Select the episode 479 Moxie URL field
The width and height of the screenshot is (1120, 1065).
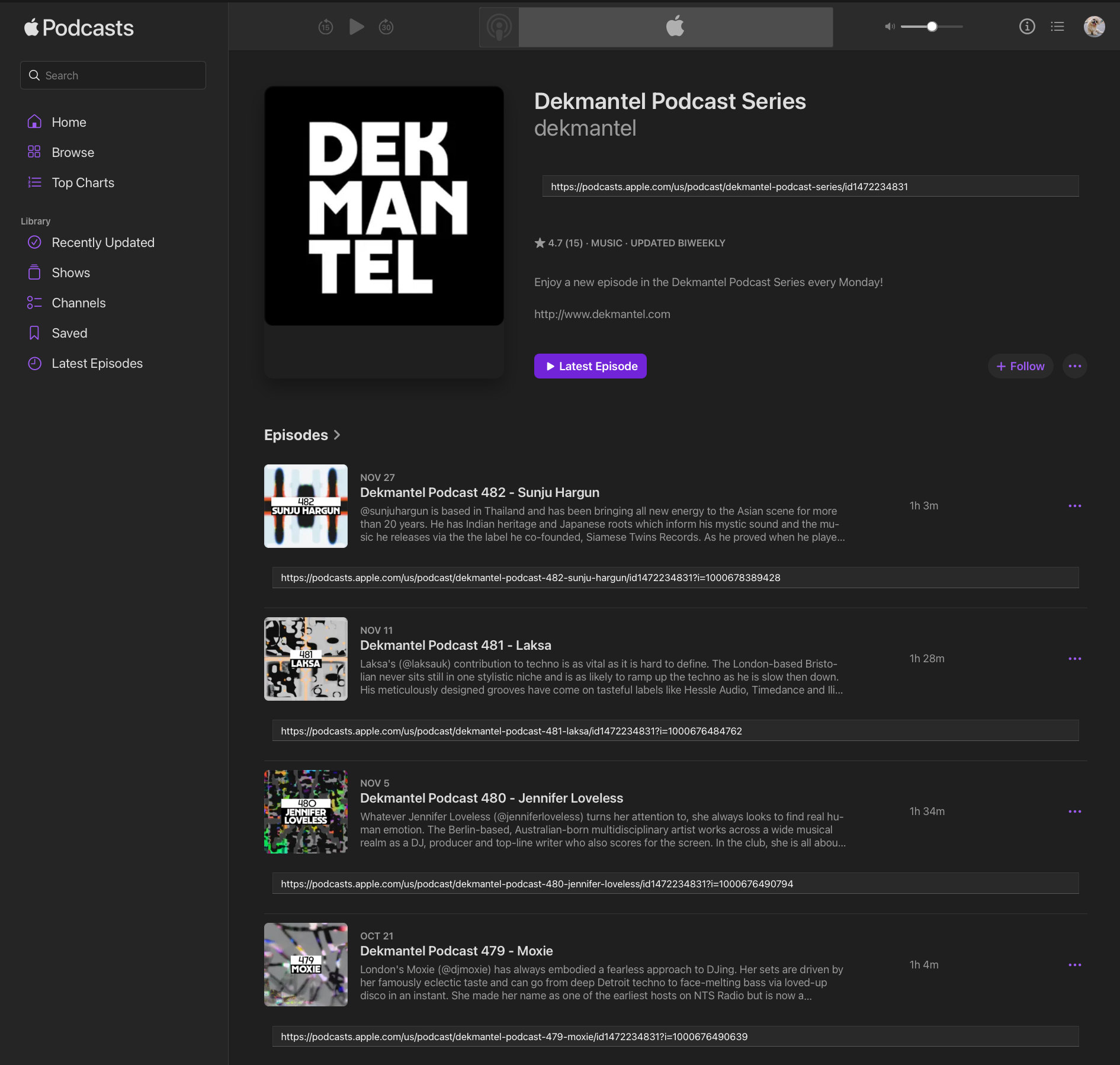pyautogui.click(x=675, y=1037)
